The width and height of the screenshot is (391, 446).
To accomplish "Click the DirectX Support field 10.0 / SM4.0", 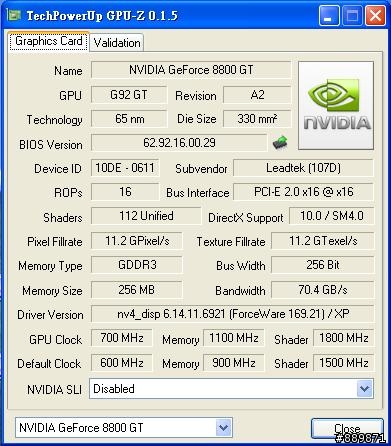I will click(x=332, y=216).
